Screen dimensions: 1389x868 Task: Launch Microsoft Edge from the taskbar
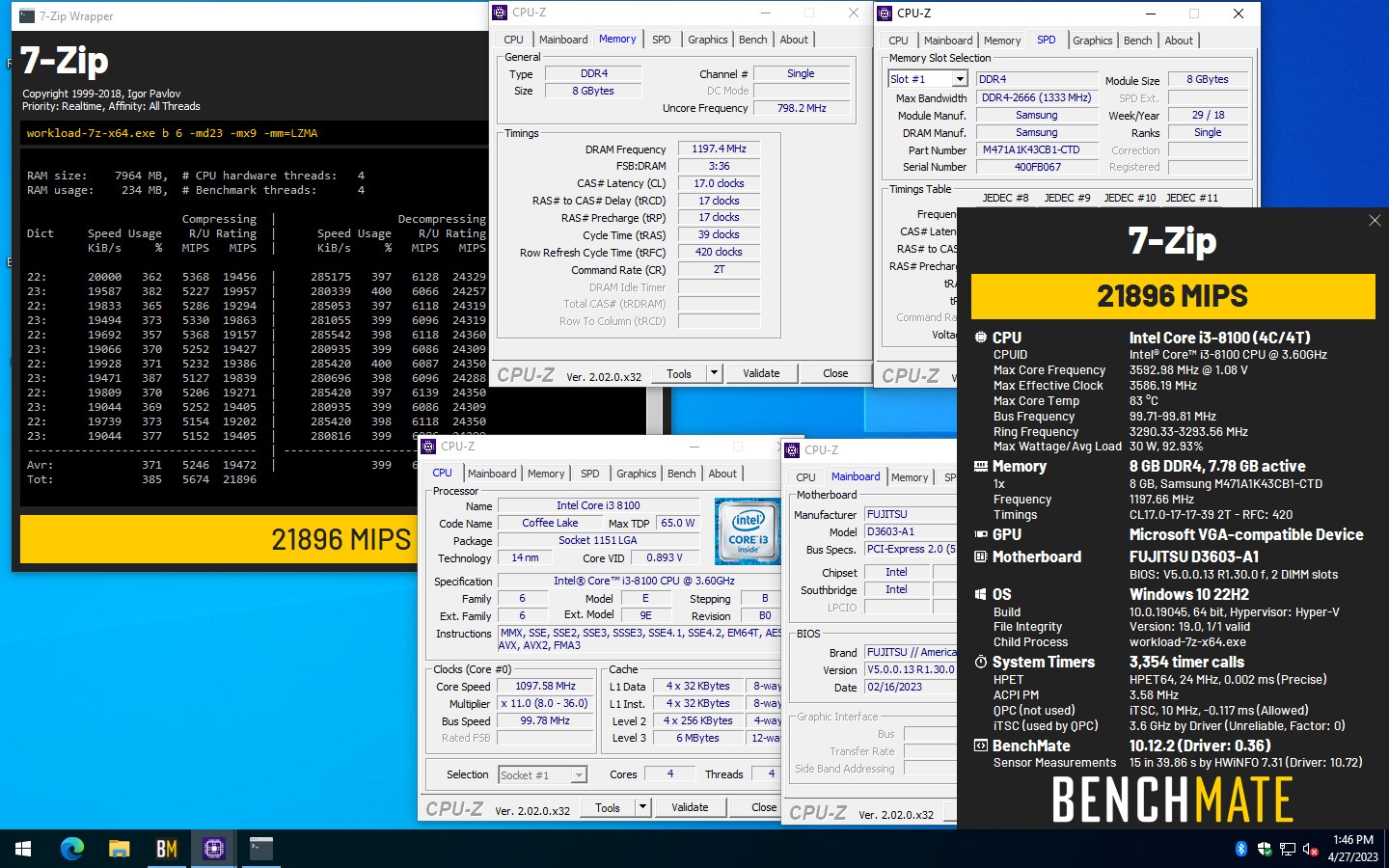pos(72,849)
